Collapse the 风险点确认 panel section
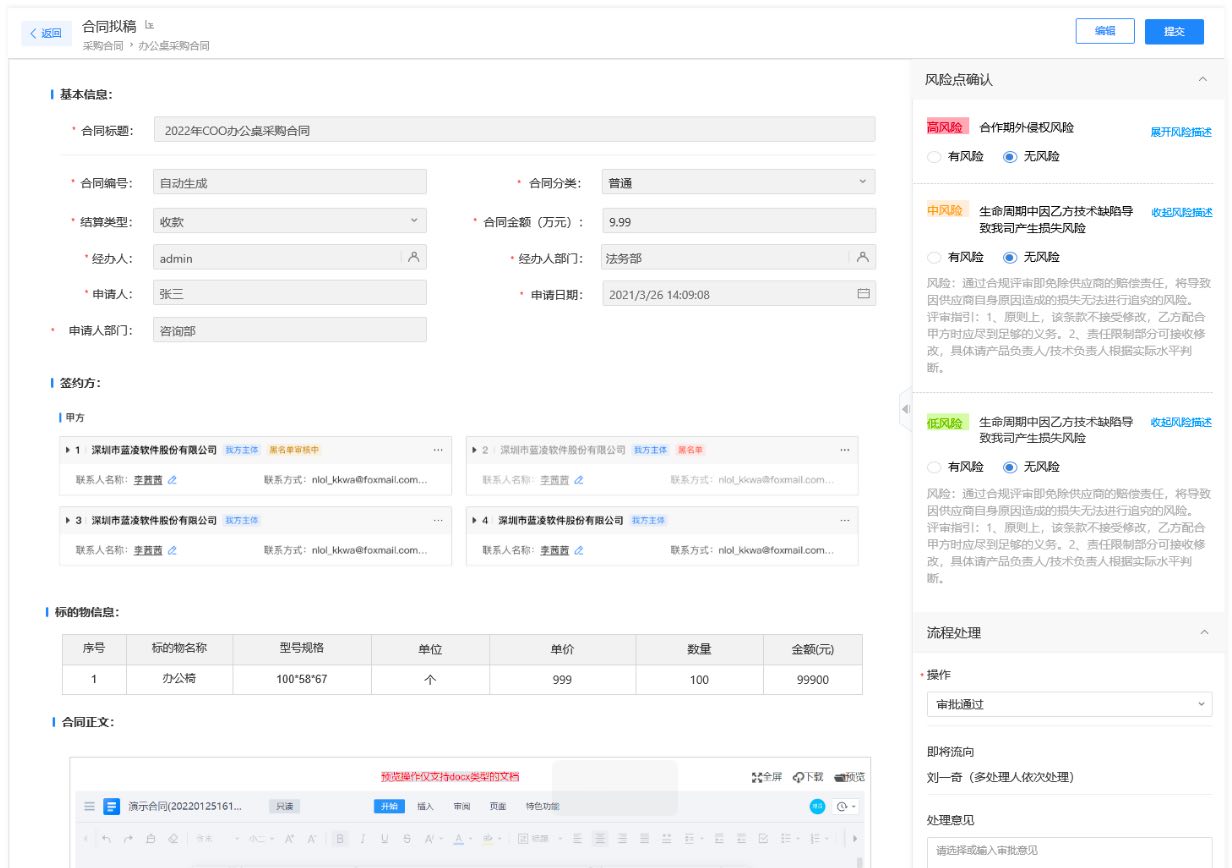 pyautogui.click(x=1203, y=80)
